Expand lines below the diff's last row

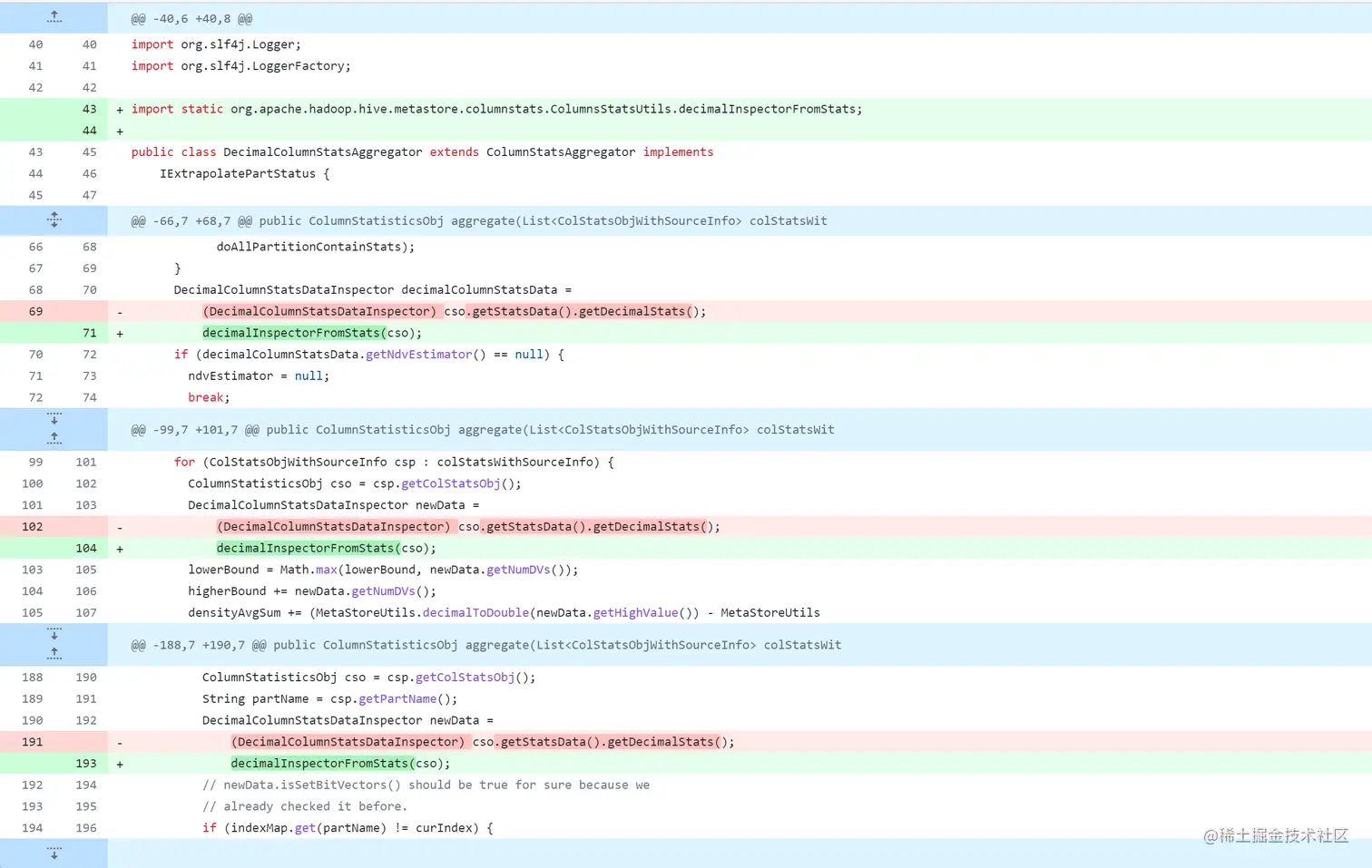[54, 853]
